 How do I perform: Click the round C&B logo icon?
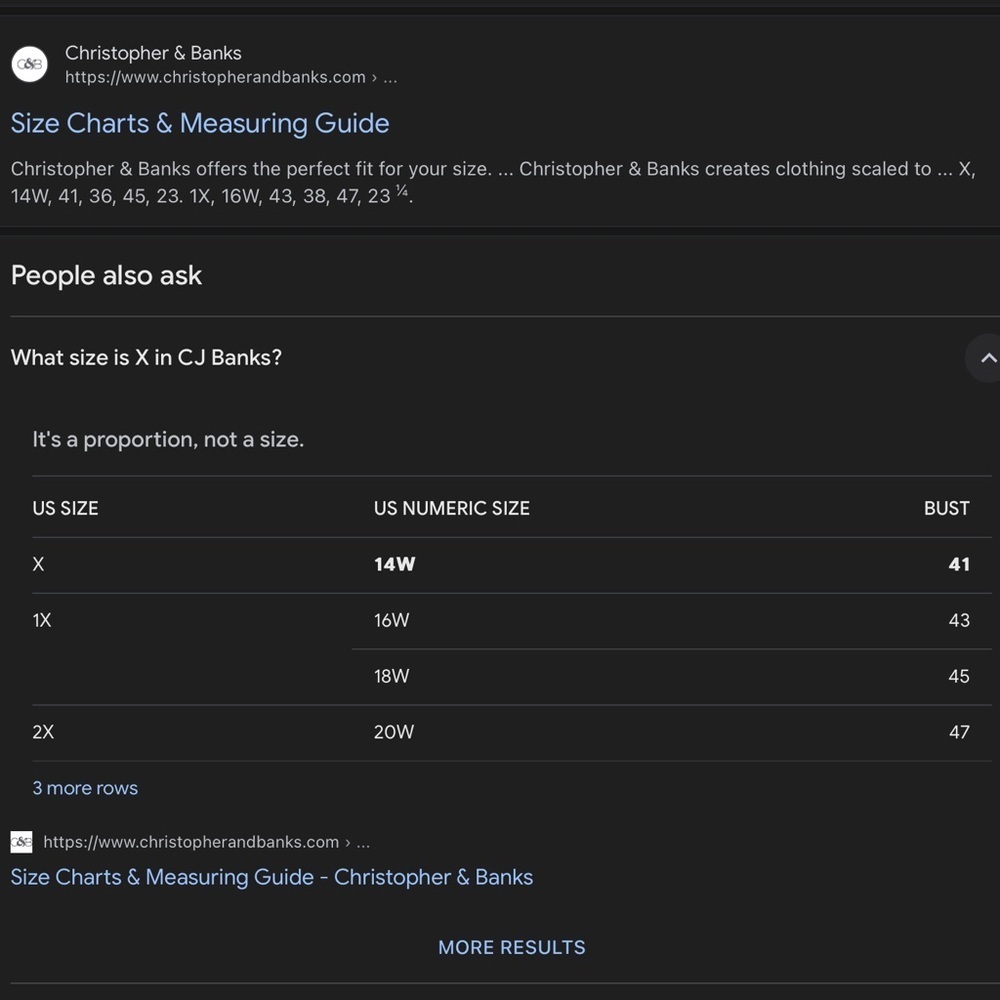click(29, 64)
